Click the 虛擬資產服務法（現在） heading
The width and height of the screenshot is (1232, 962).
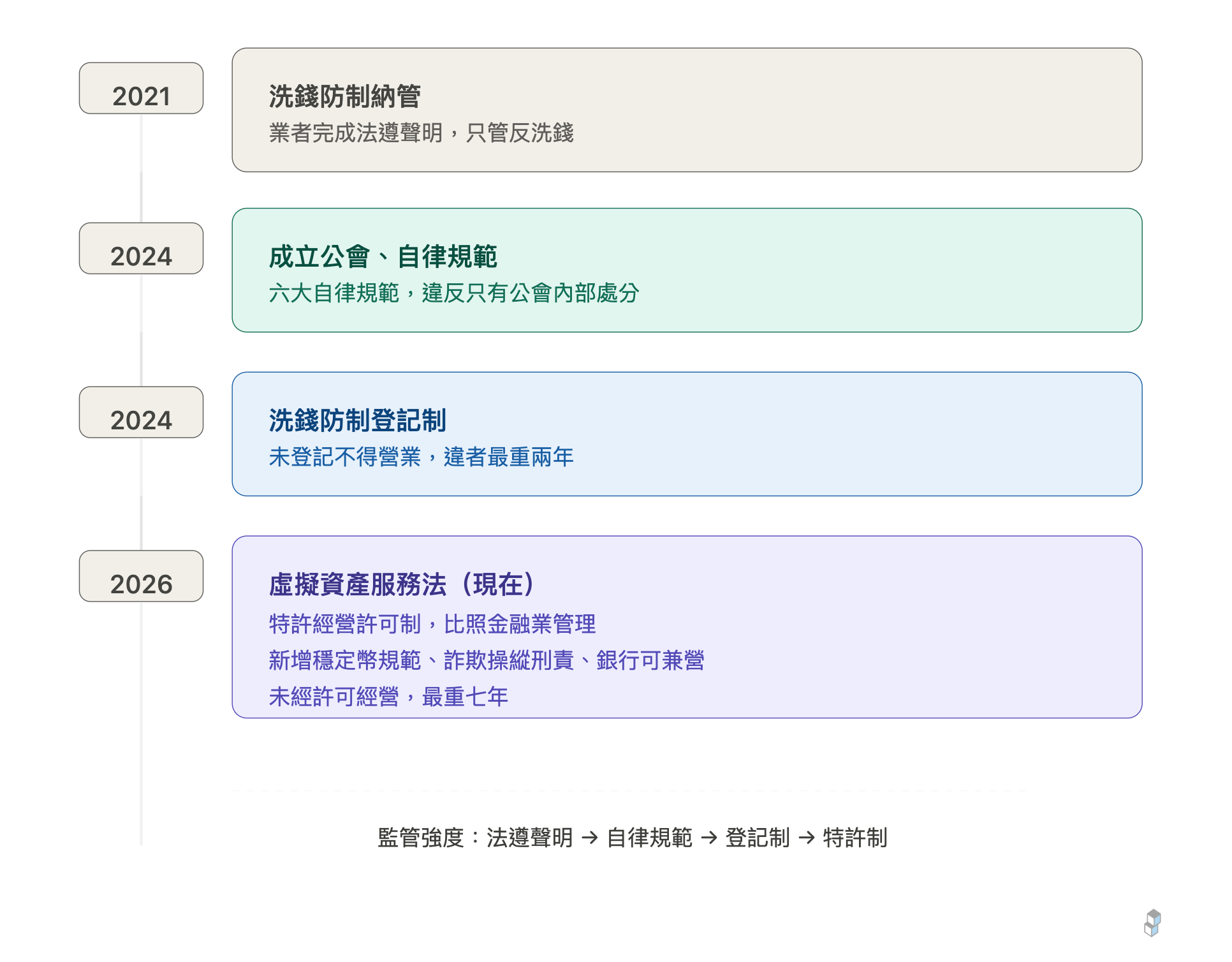403,585
